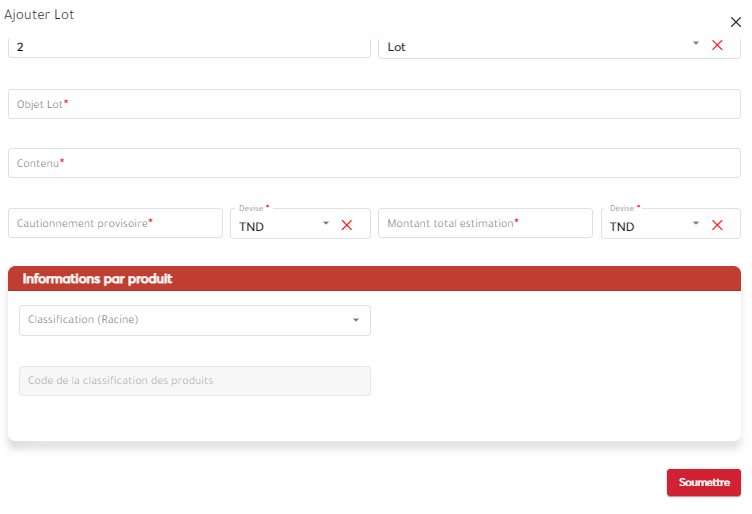Close the Ajouter Lot dialog

click(x=736, y=22)
